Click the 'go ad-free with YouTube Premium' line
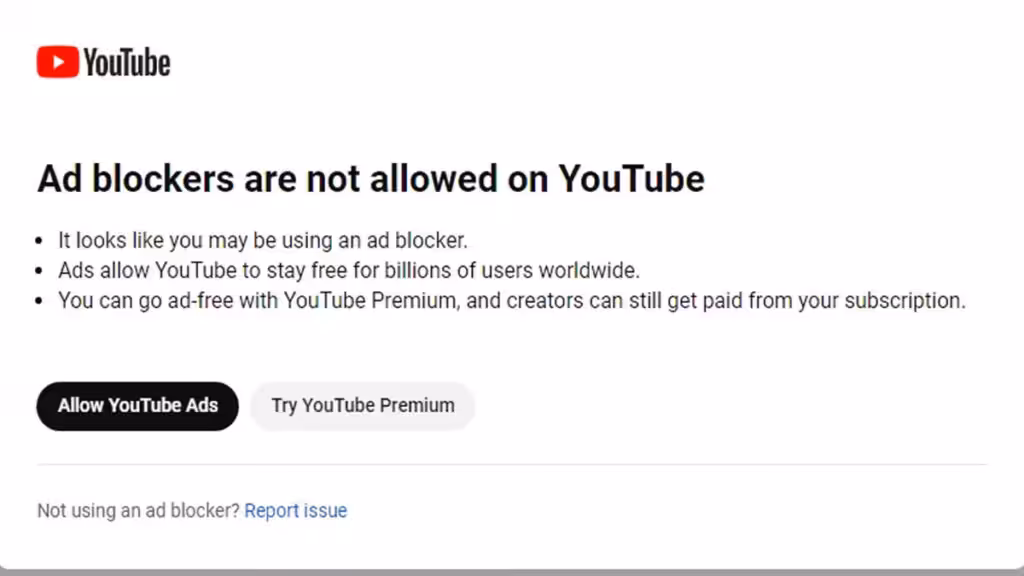The width and height of the screenshot is (1024, 576). (511, 300)
